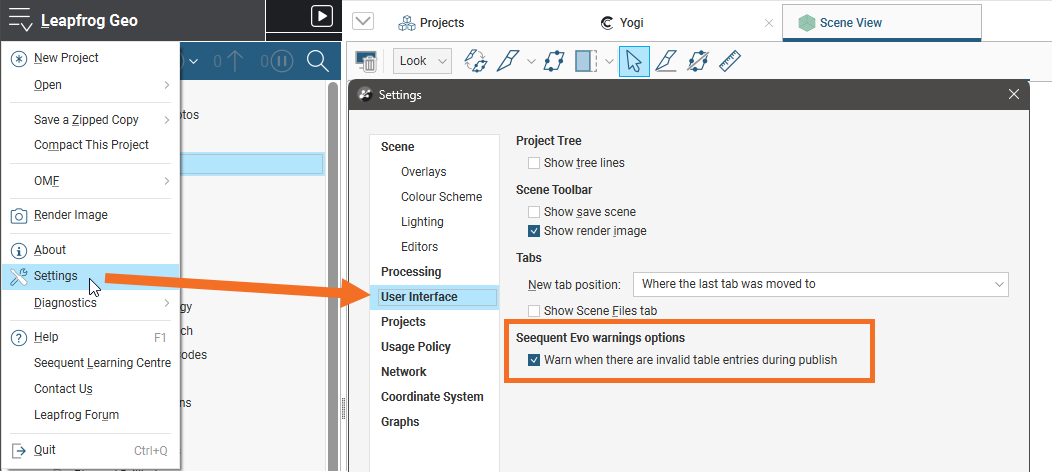Click the Leapfrog Geo menu icon

pyautogui.click(x=20, y=20)
